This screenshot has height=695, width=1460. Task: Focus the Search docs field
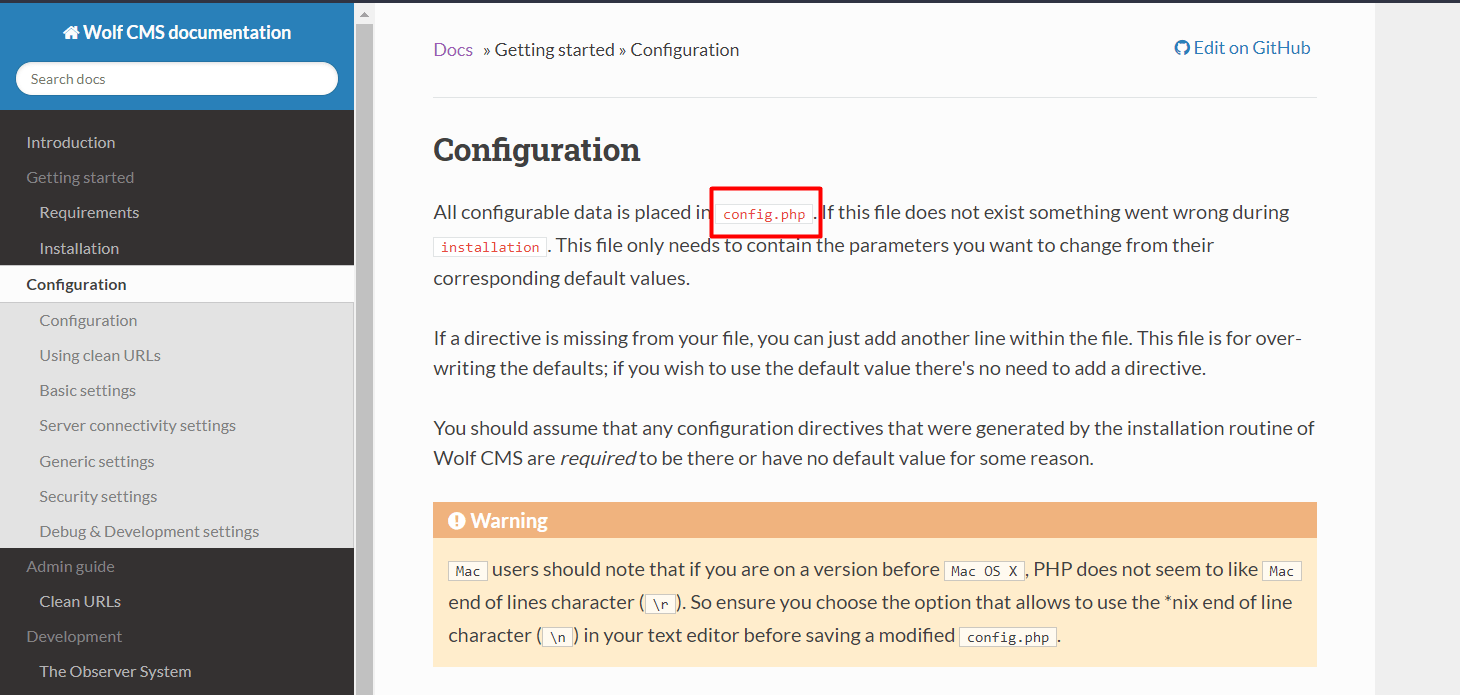(x=177, y=79)
